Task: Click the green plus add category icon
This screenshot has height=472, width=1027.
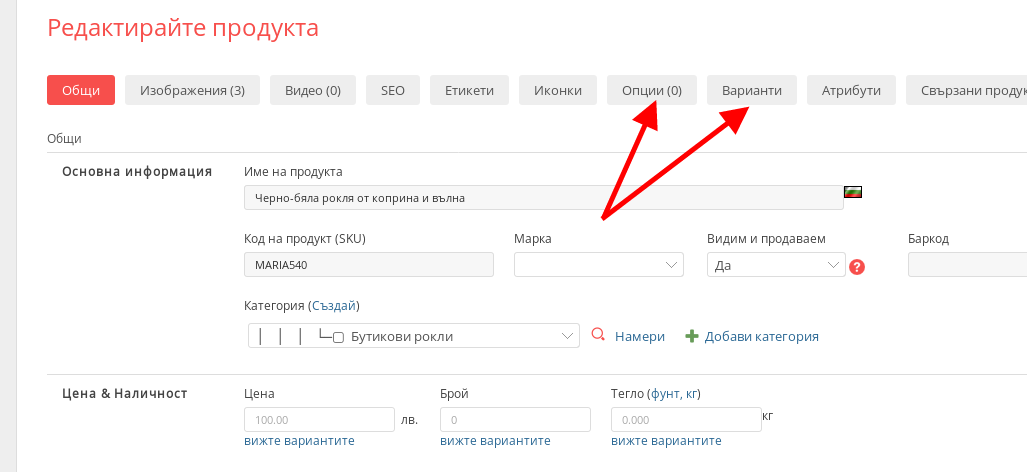Action: pyautogui.click(x=691, y=336)
